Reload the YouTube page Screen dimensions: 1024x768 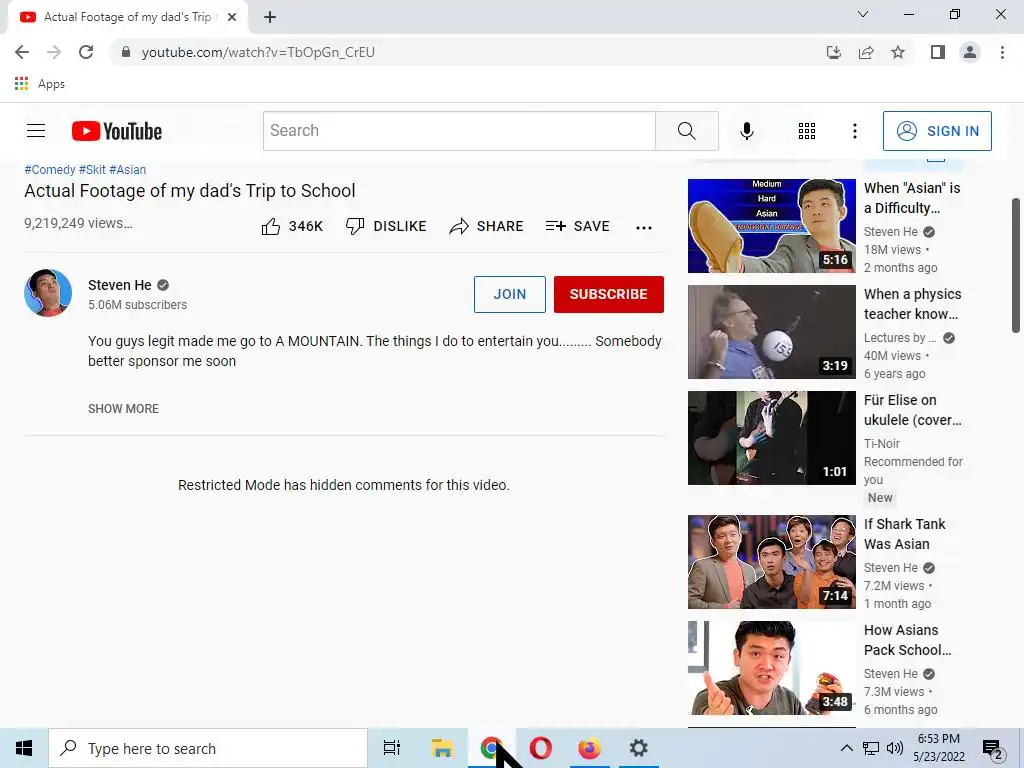coord(86,52)
